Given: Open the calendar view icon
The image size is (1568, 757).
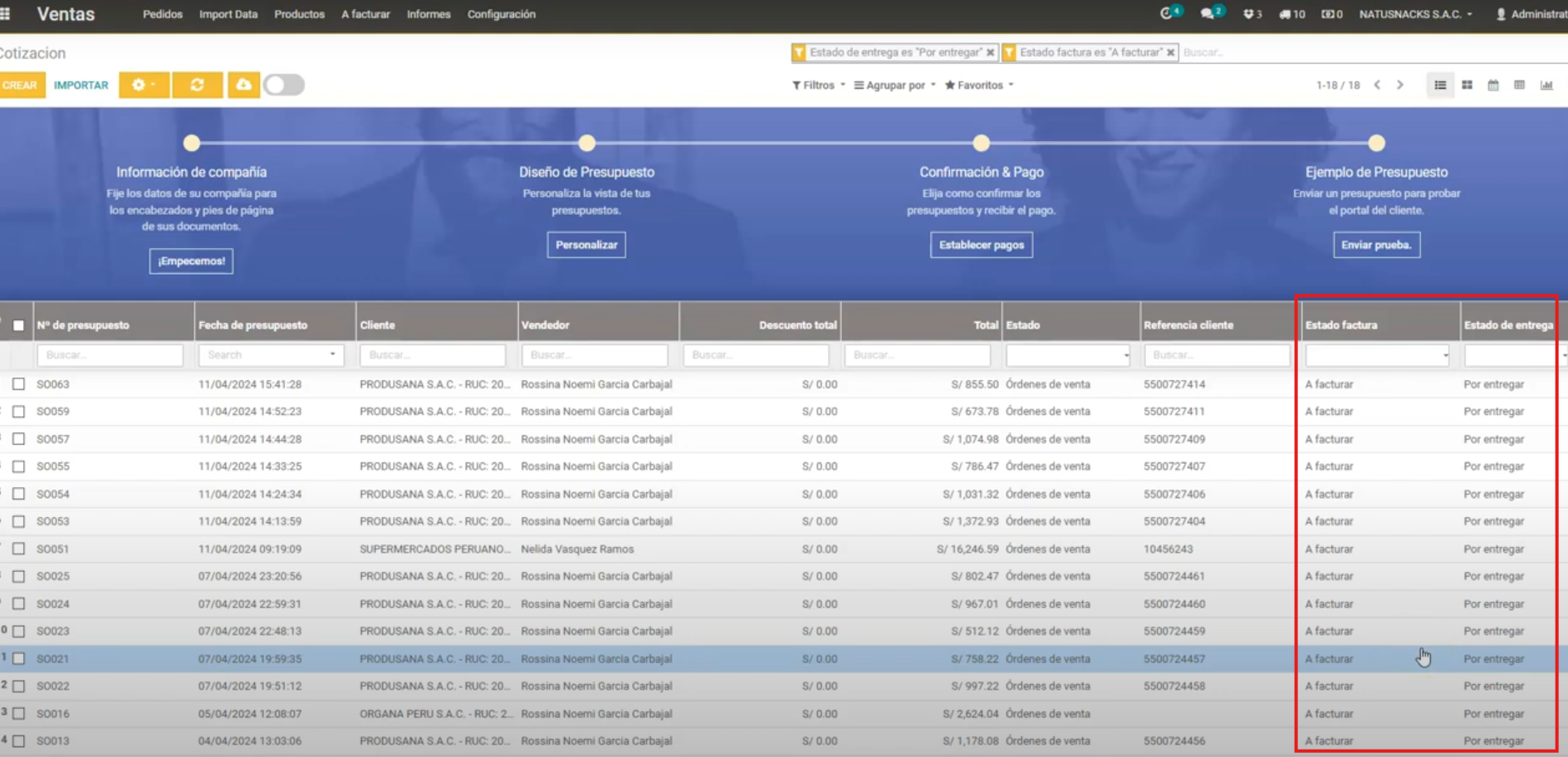Looking at the screenshot, I should (x=1493, y=85).
